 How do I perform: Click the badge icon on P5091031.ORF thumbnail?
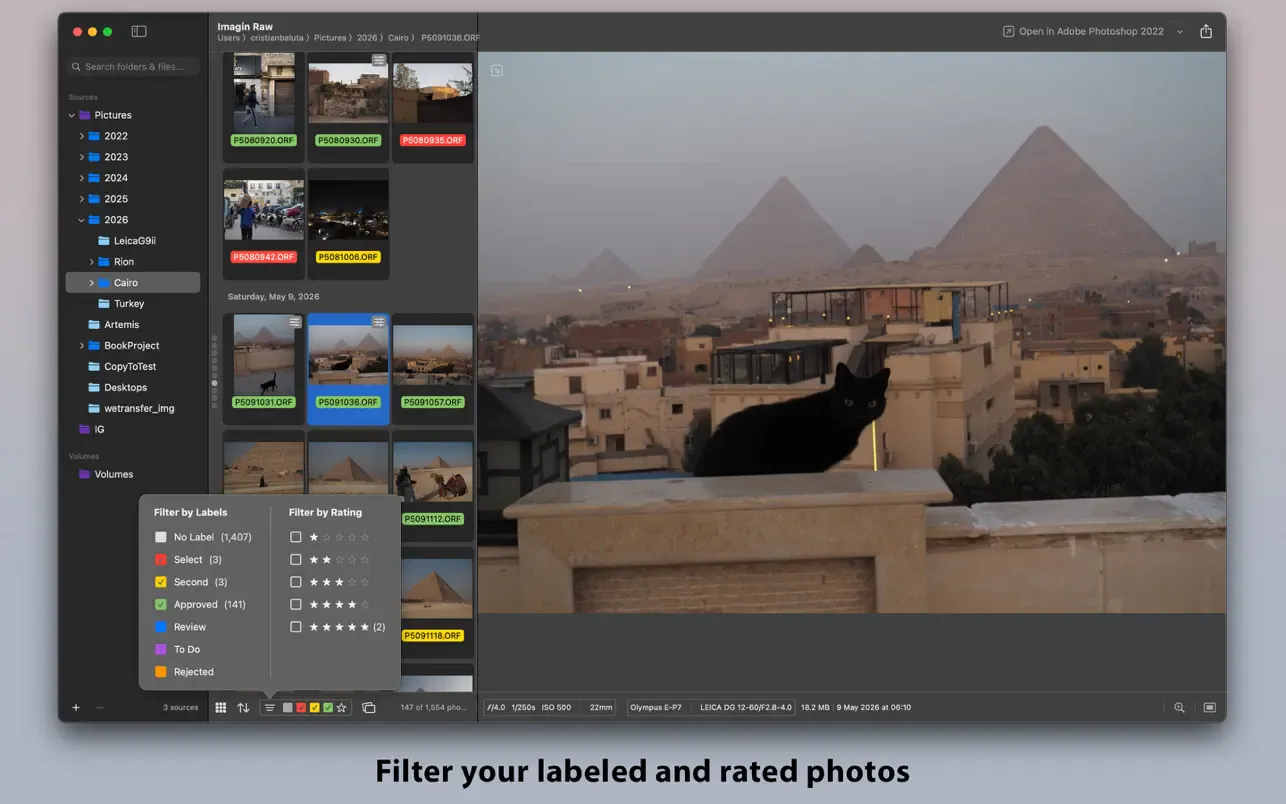pos(294,322)
